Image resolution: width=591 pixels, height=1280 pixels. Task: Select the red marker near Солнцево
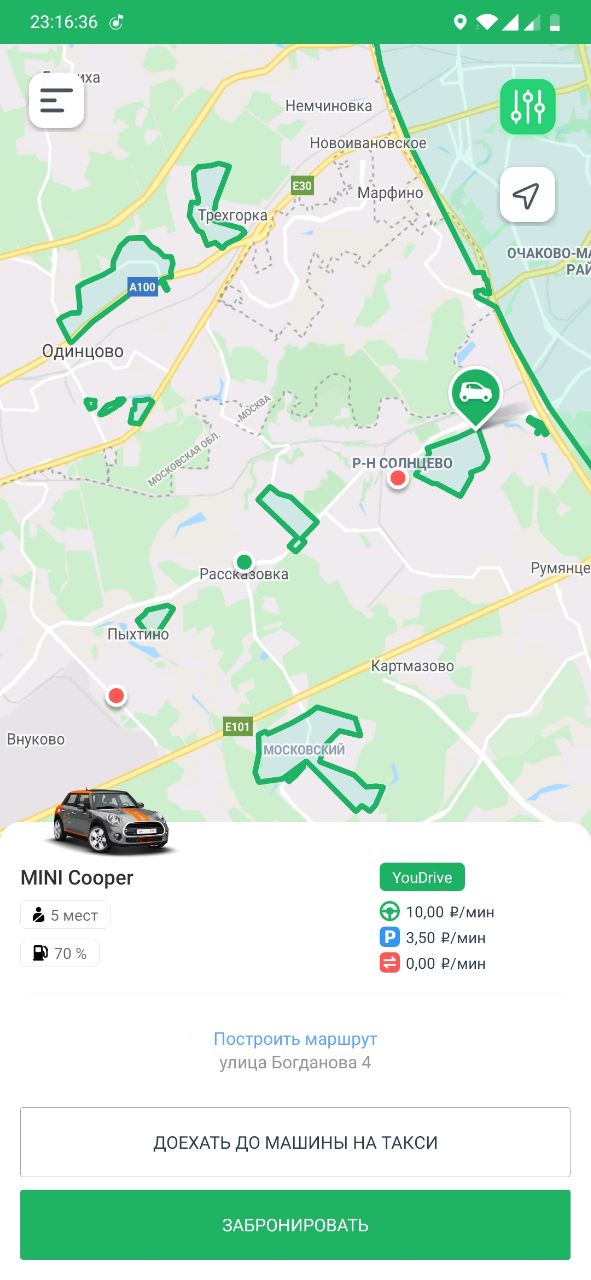(398, 479)
